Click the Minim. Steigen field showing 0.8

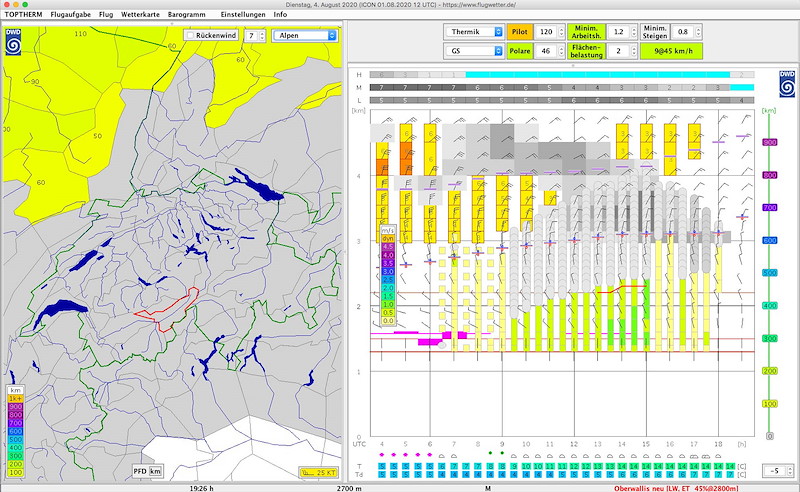click(683, 32)
